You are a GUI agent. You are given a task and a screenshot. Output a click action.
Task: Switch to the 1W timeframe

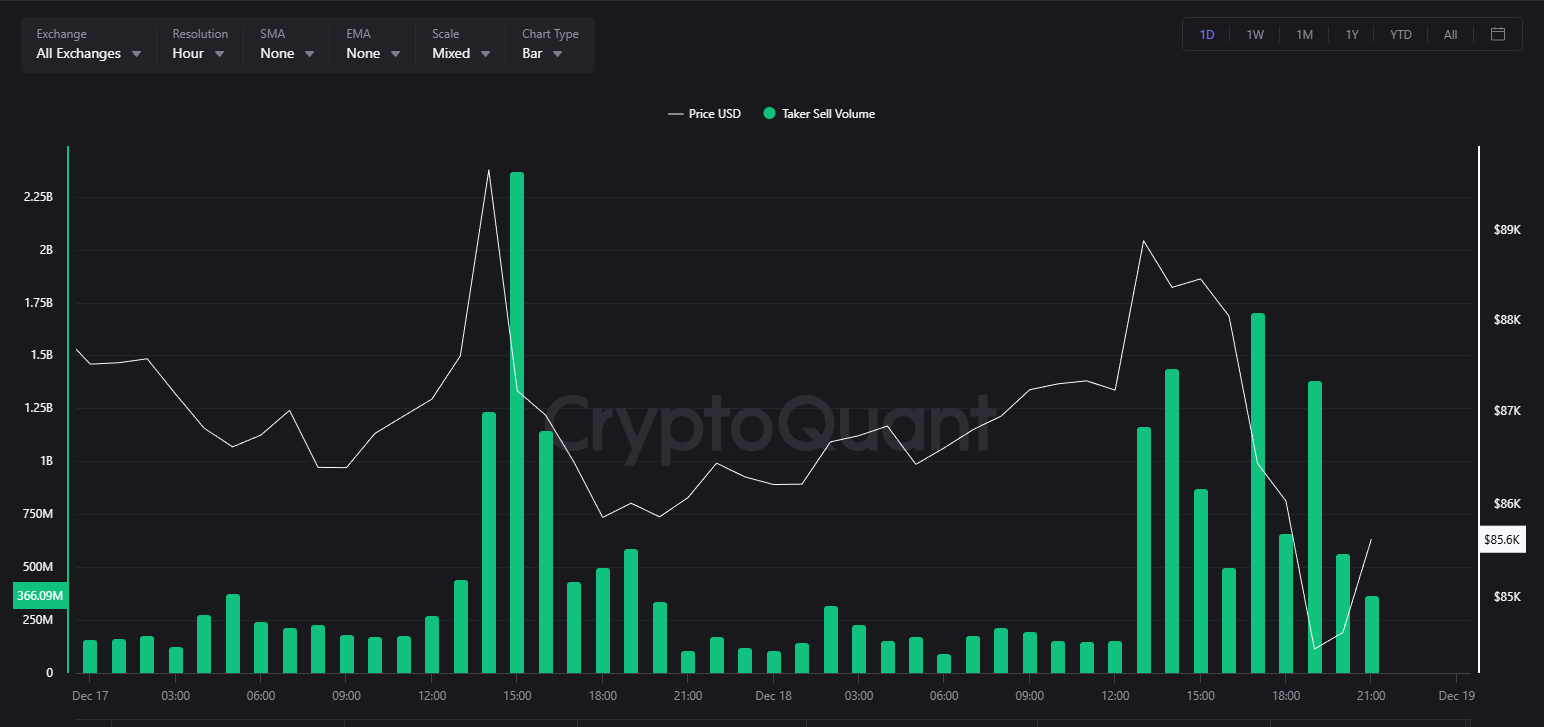(1255, 33)
